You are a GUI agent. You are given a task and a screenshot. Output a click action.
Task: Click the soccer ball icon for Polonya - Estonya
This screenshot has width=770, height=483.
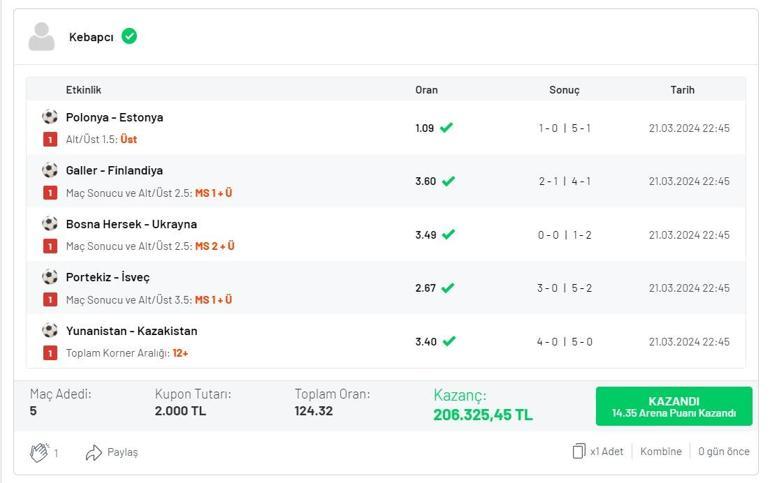click(x=50, y=117)
